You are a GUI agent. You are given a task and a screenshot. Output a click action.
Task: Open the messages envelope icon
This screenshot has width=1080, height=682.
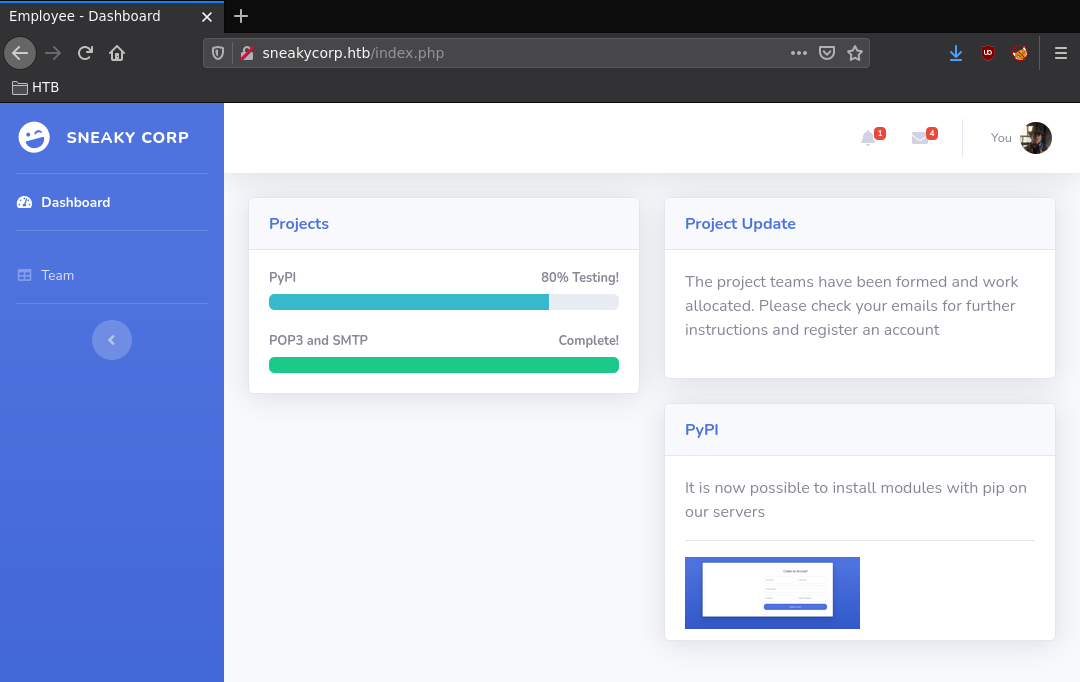tap(920, 139)
